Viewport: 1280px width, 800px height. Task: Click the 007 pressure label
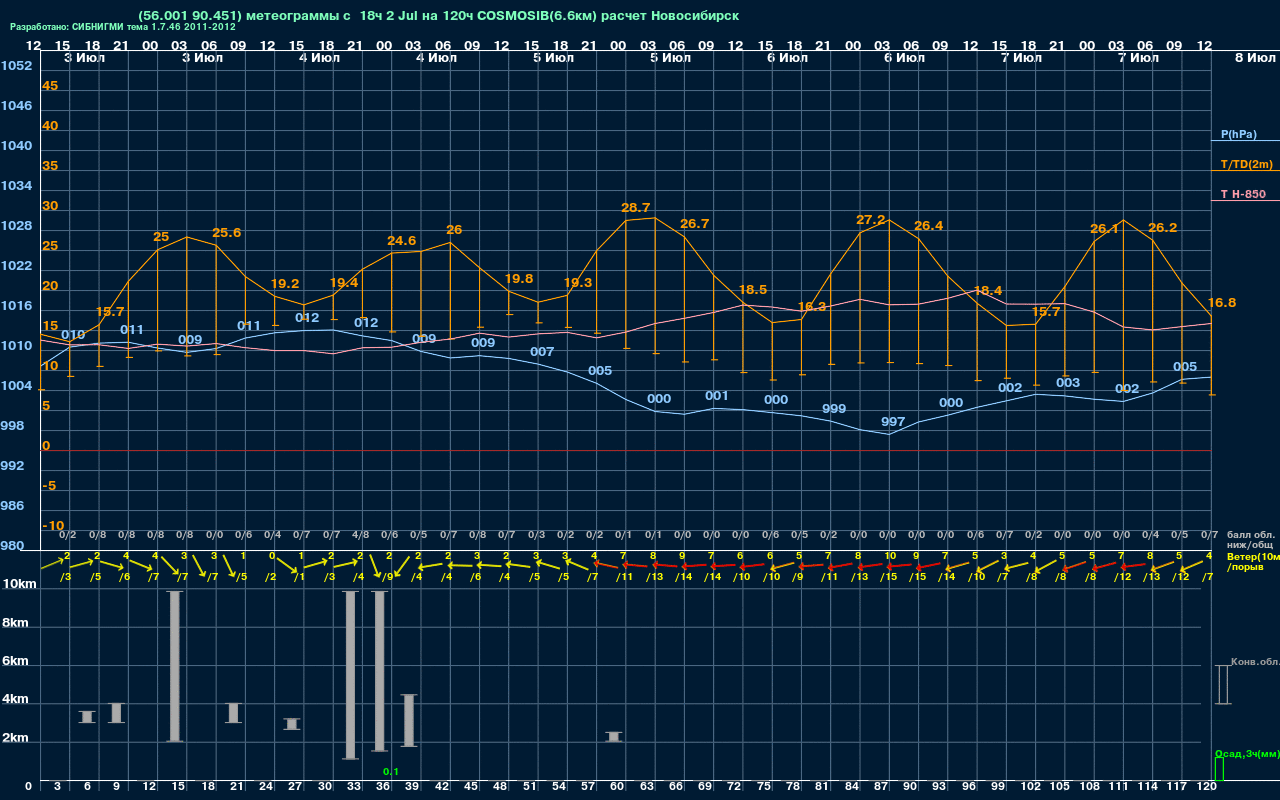coord(542,352)
